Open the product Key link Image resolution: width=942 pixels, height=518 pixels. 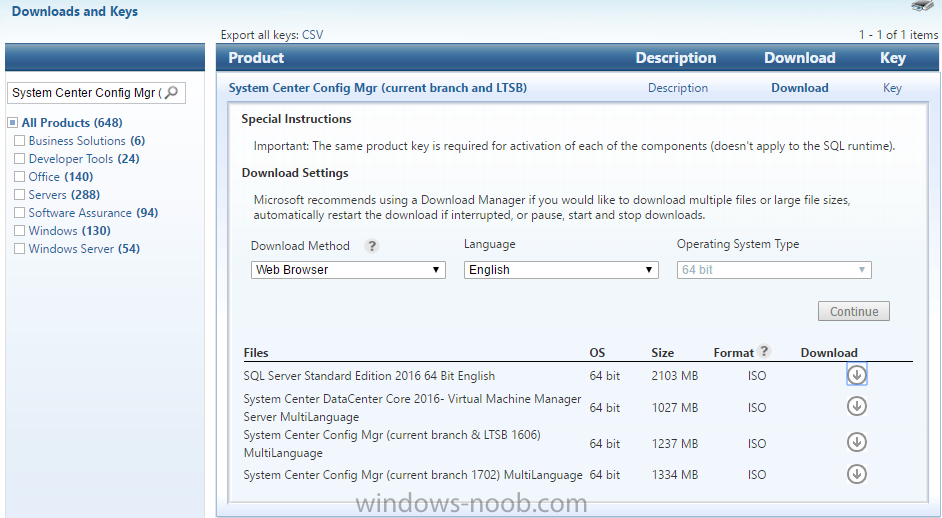892,88
